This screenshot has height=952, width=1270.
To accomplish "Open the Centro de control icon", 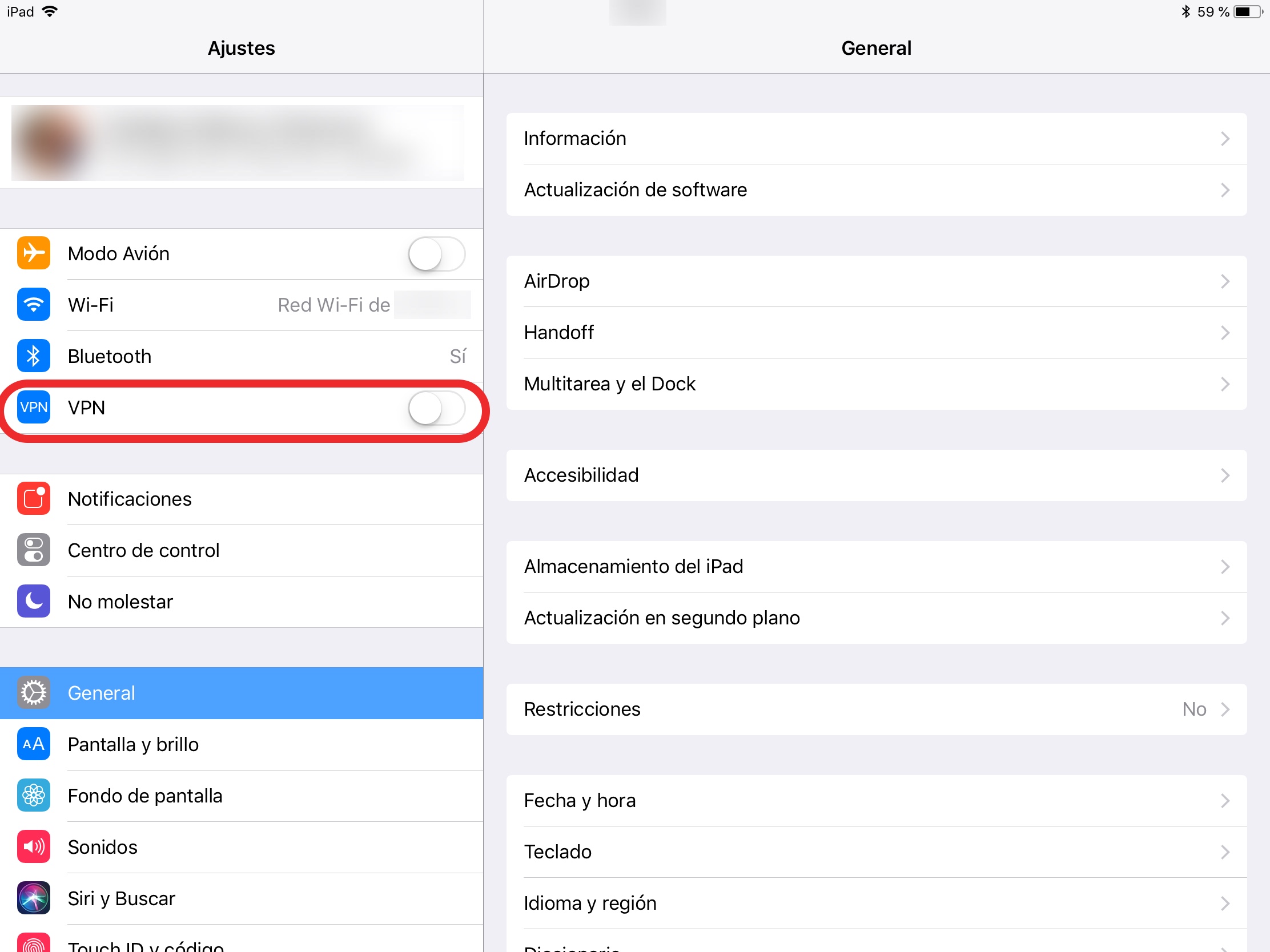I will point(34,550).
